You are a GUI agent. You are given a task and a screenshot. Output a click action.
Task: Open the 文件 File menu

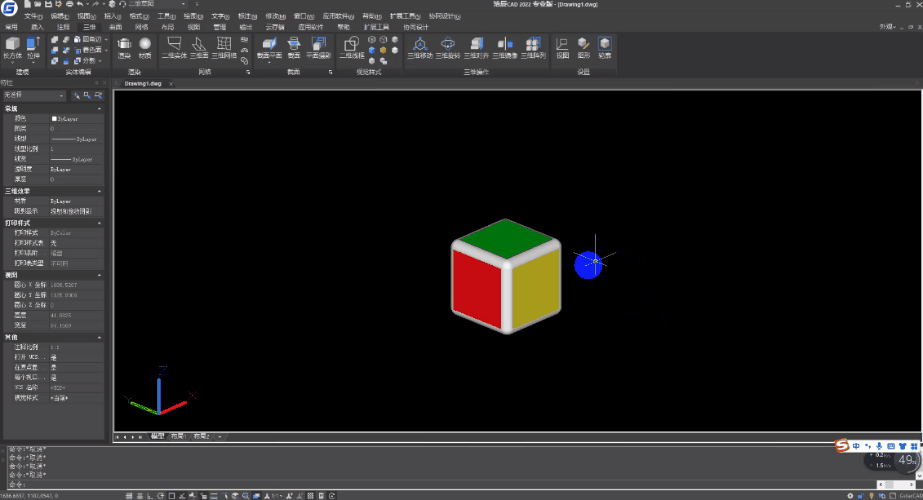[33, 16]
